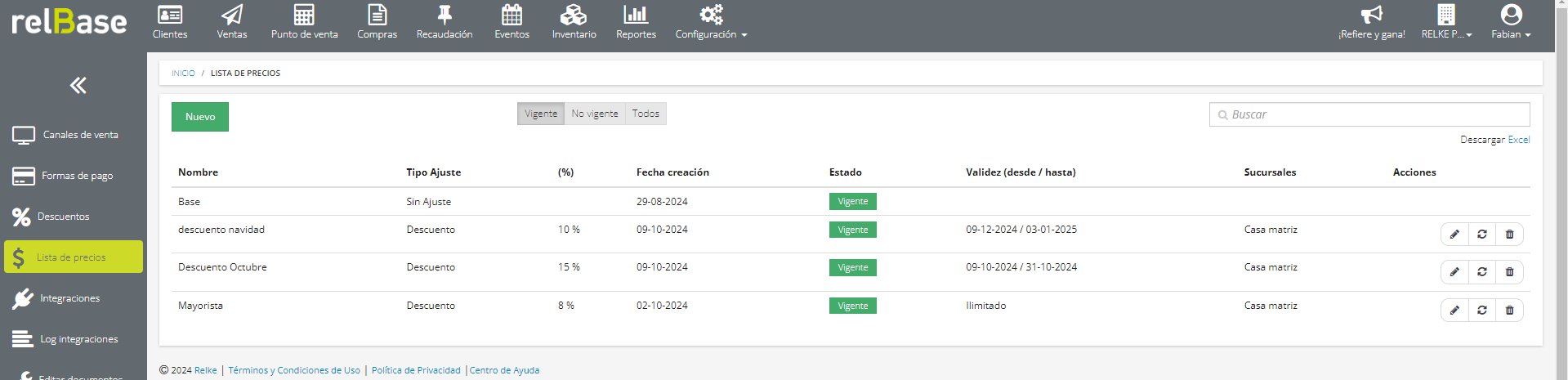The height and width of the screenshot is (380, 1568).
Task: Edit Mayorista price list
Action: point(1454,311)
